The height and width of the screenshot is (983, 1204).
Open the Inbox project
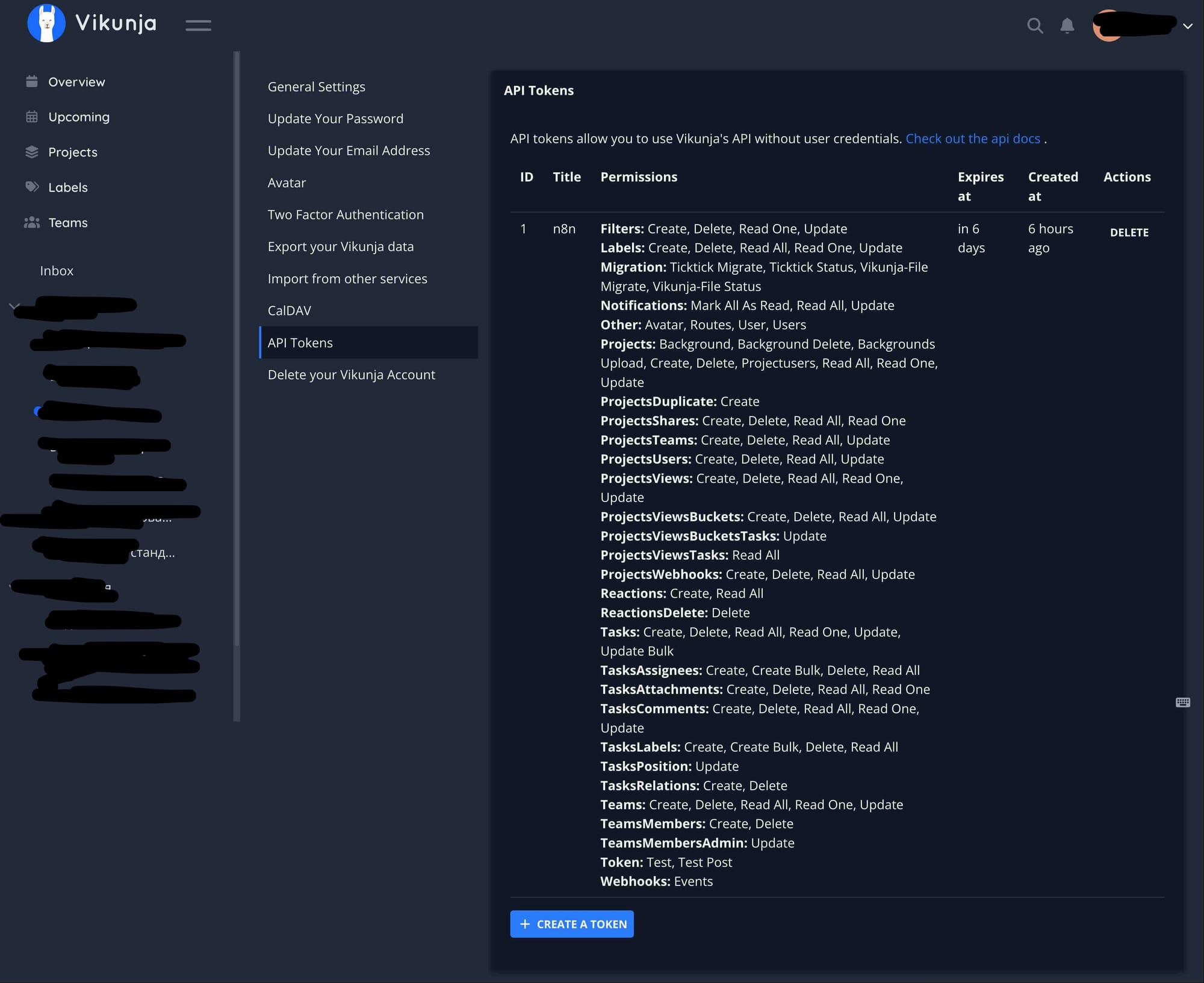click(x=57, y=271)
